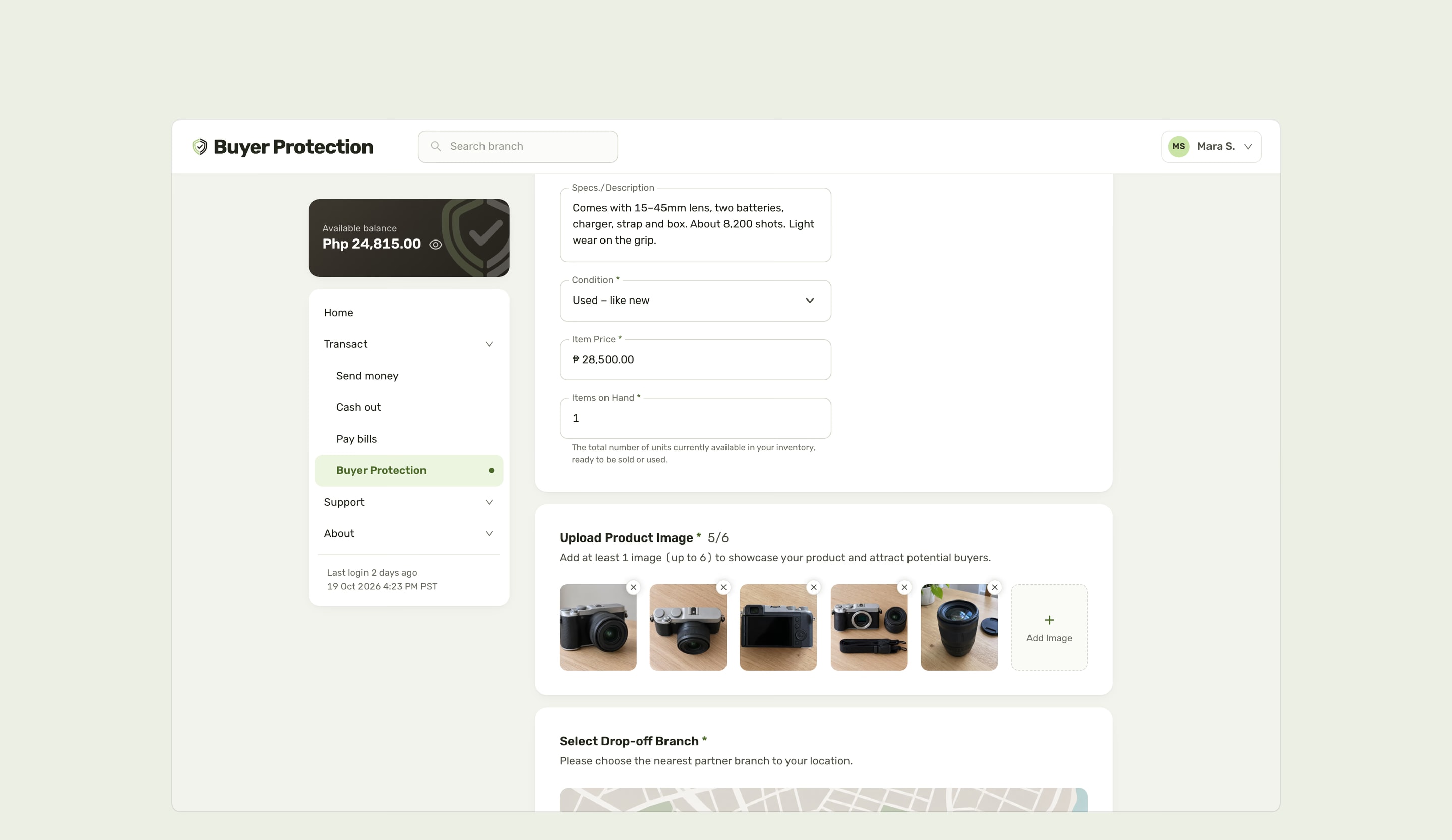Image resolution: width=1452 pixels, height=840 pixels.
Task: Click the Items on Hand field
Action: 695,418
